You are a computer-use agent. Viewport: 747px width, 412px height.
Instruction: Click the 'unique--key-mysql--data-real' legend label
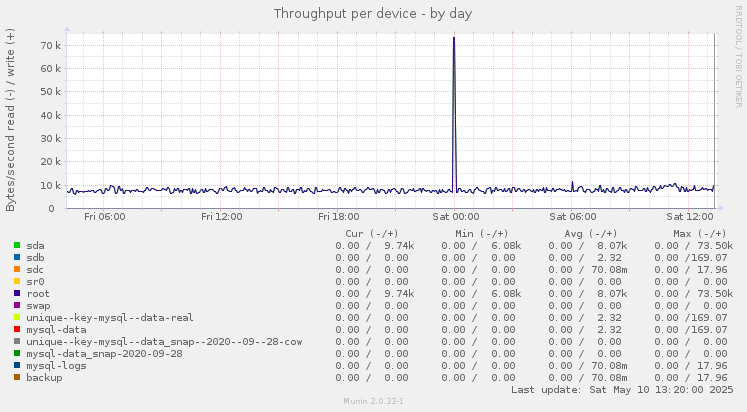[110, 318]
